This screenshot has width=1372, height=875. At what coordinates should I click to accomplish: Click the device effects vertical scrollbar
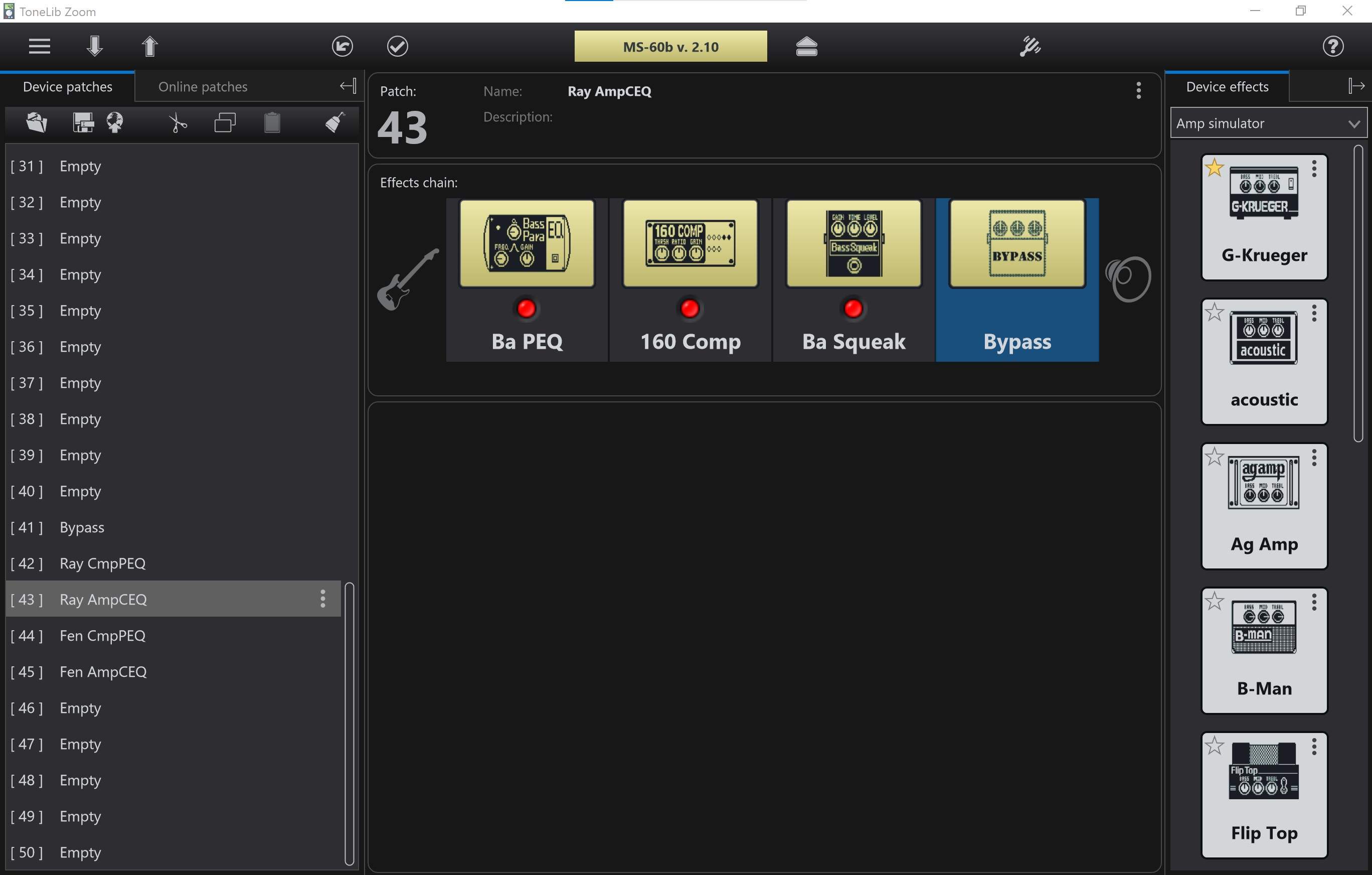(x=1358, y=293)
